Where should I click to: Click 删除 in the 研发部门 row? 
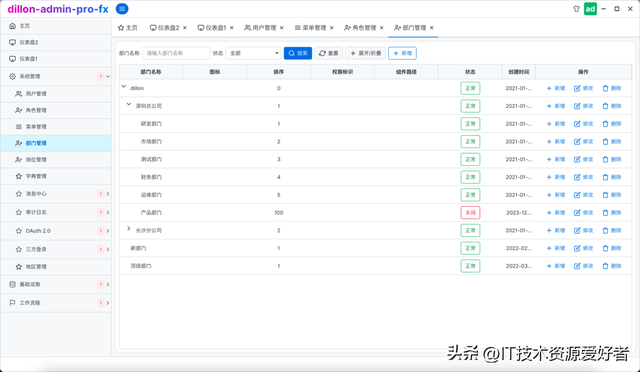tap(611, 124)
